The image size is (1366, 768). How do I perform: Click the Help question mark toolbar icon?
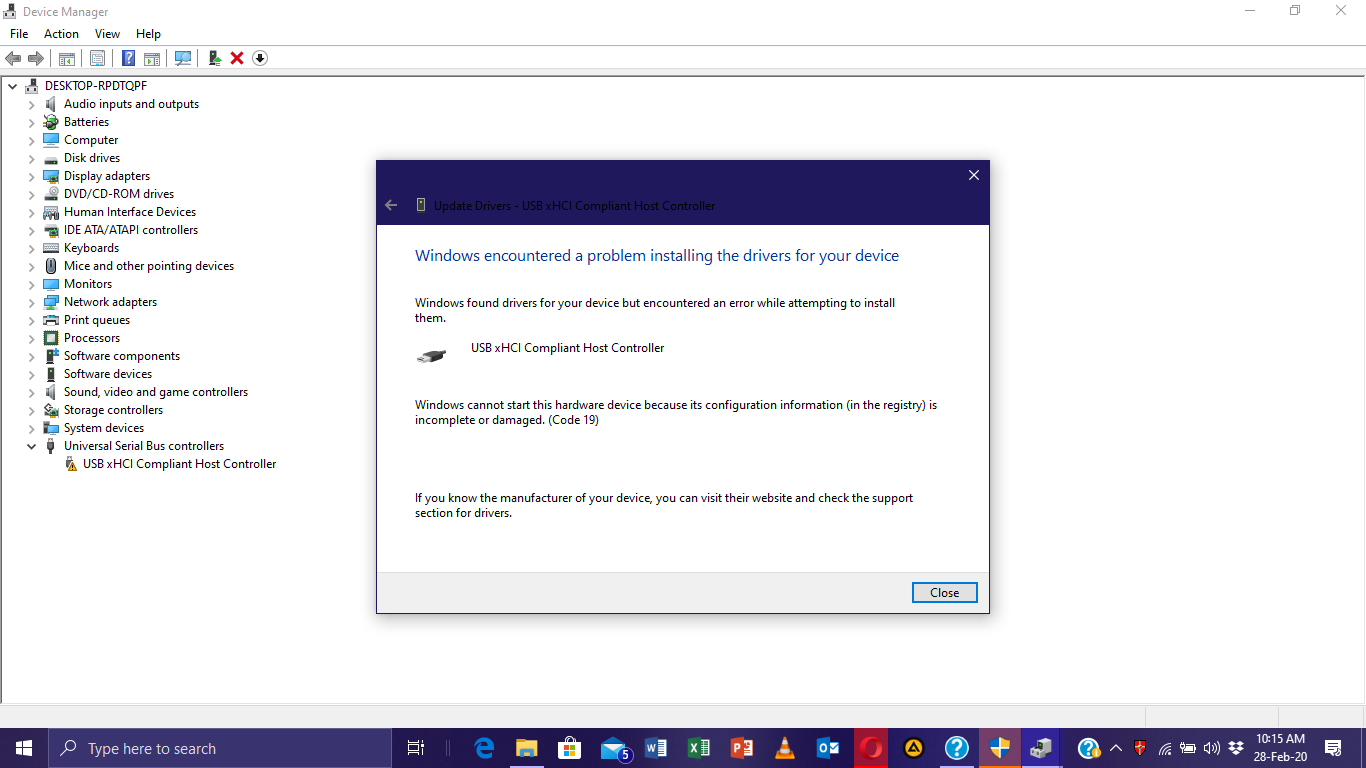click(128, 58)
